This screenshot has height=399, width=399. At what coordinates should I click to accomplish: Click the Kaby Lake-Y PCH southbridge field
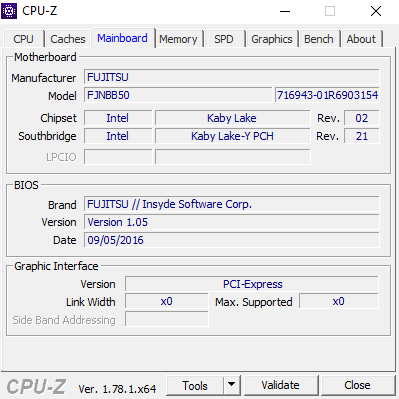click(x=232, y=136)
